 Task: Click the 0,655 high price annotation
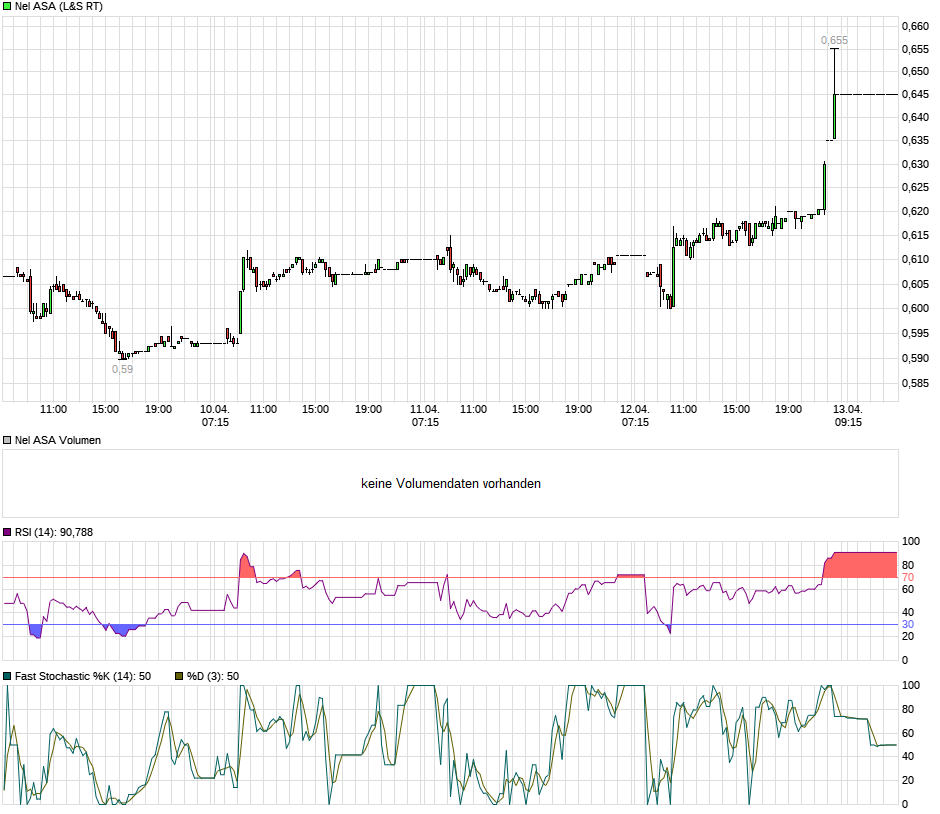pos(834,40)
